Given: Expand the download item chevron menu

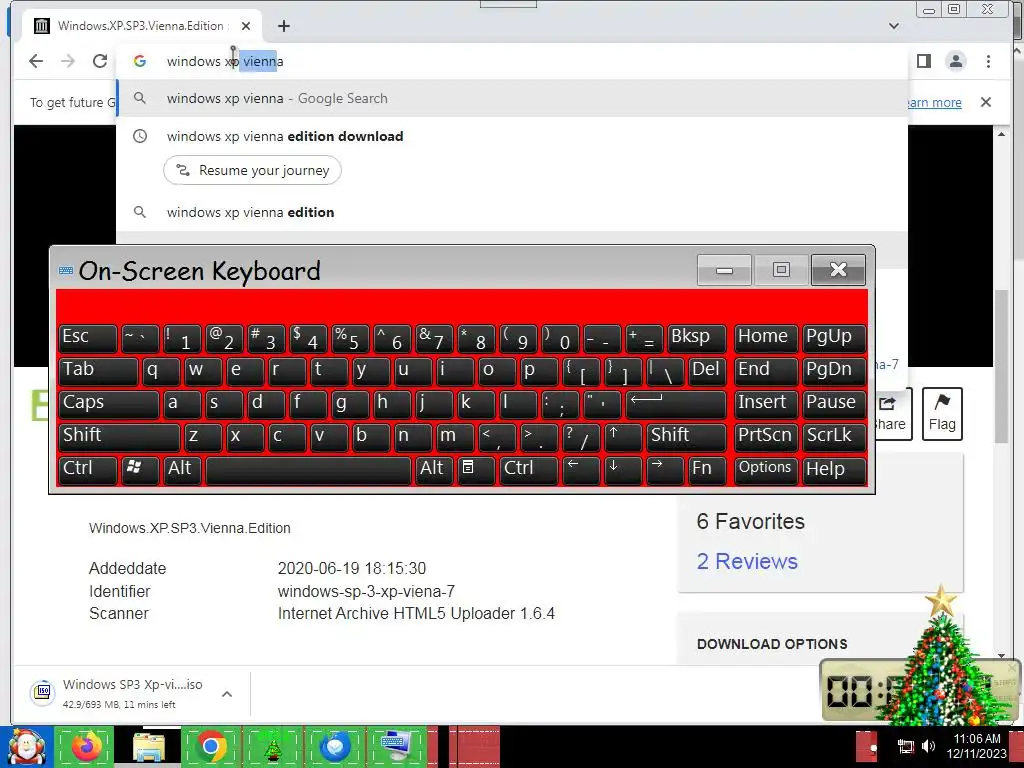Looking at the screenshot, I should click(227, 694).
